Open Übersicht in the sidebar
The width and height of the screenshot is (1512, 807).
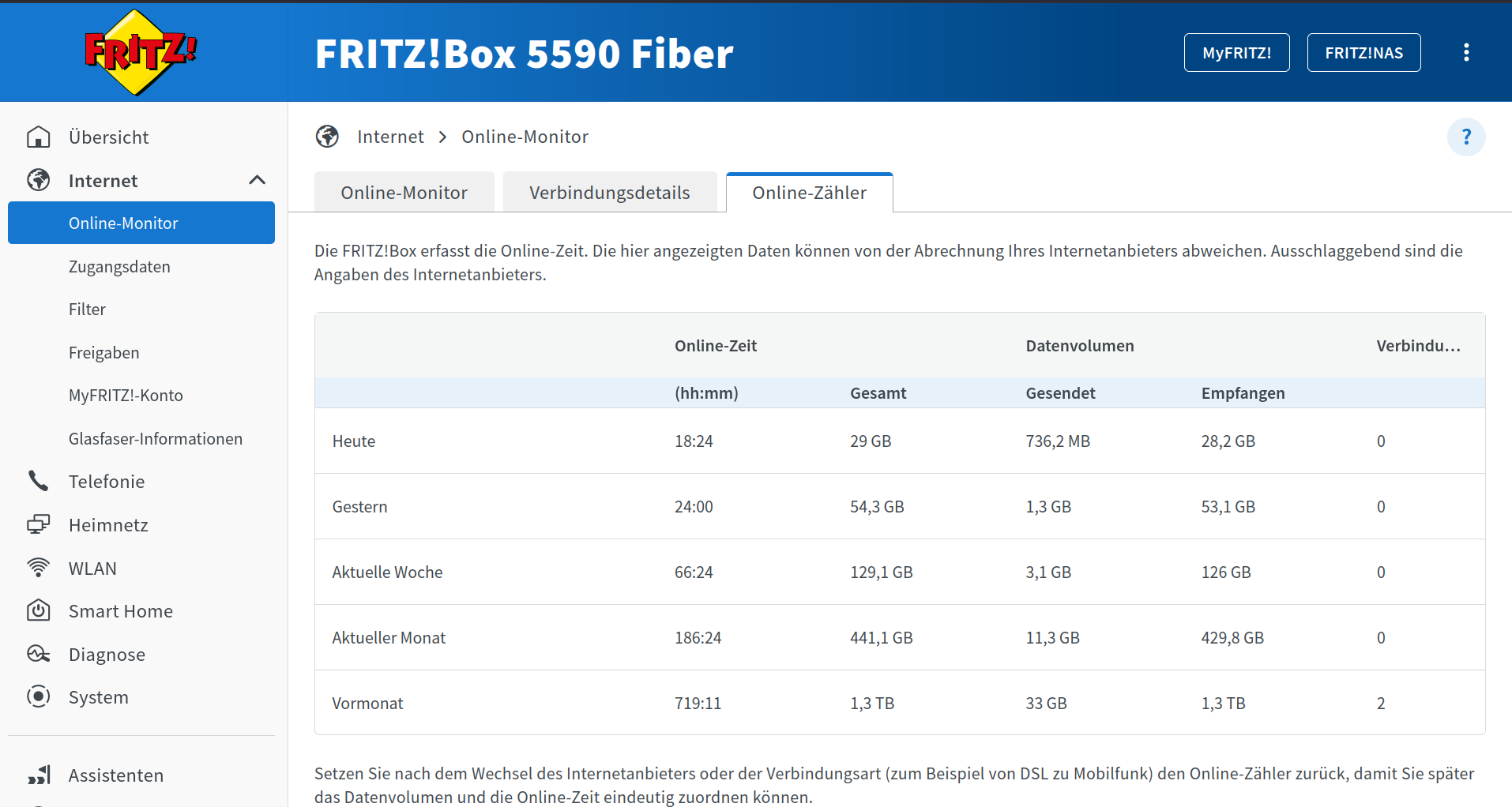tap(108, 137)
